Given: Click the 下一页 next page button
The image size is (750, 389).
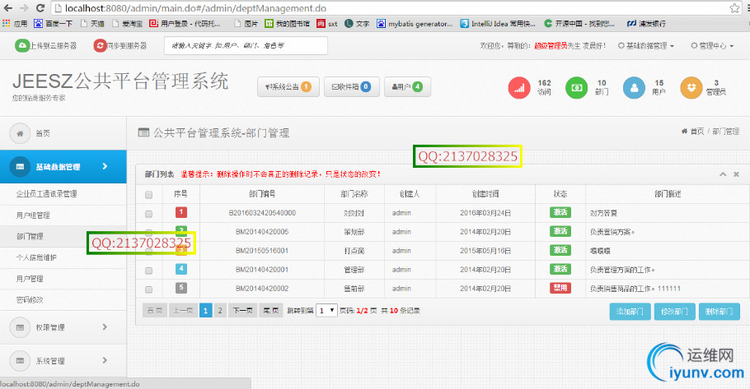Looking at the screenshot, I should point(243,311).
